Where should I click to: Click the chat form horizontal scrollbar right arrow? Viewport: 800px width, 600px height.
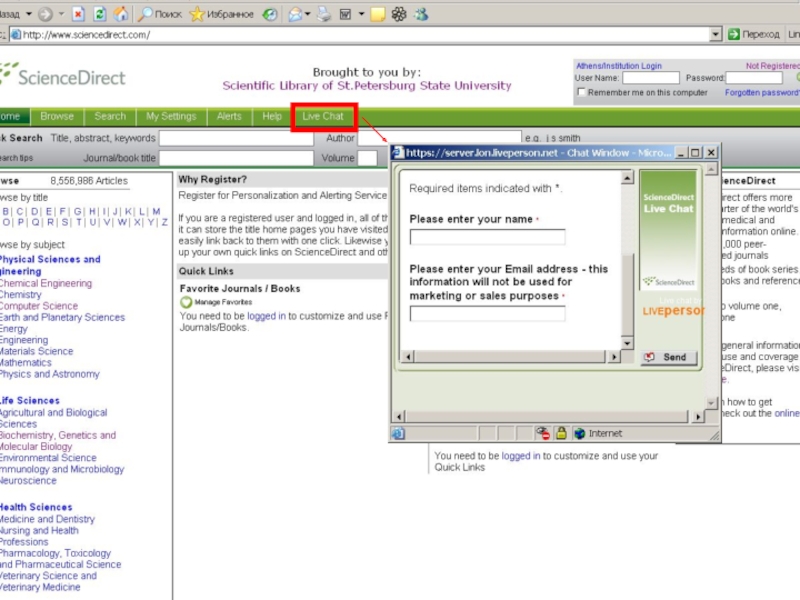(614, 357)
